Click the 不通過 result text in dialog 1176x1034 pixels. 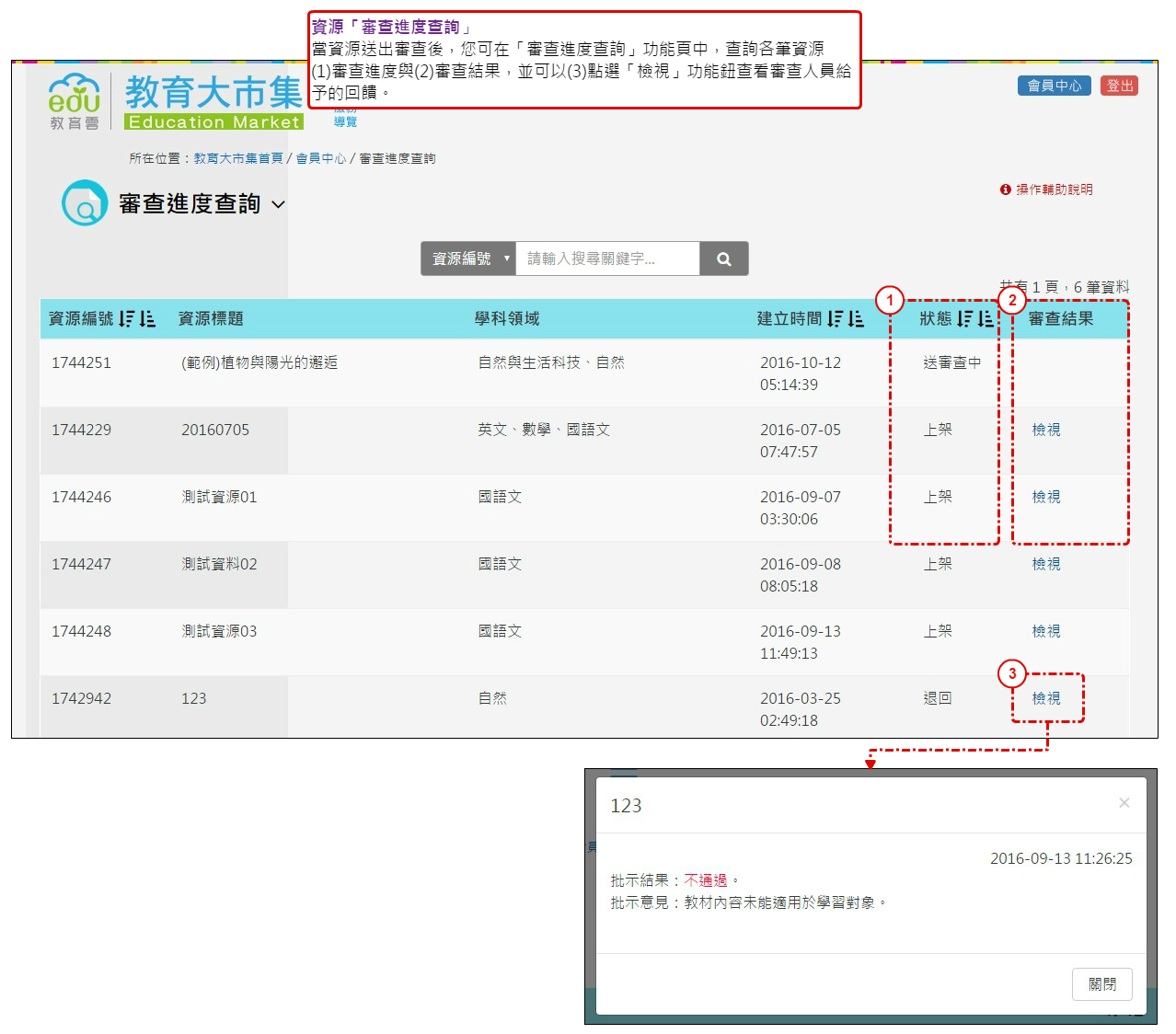click(706, 880)
